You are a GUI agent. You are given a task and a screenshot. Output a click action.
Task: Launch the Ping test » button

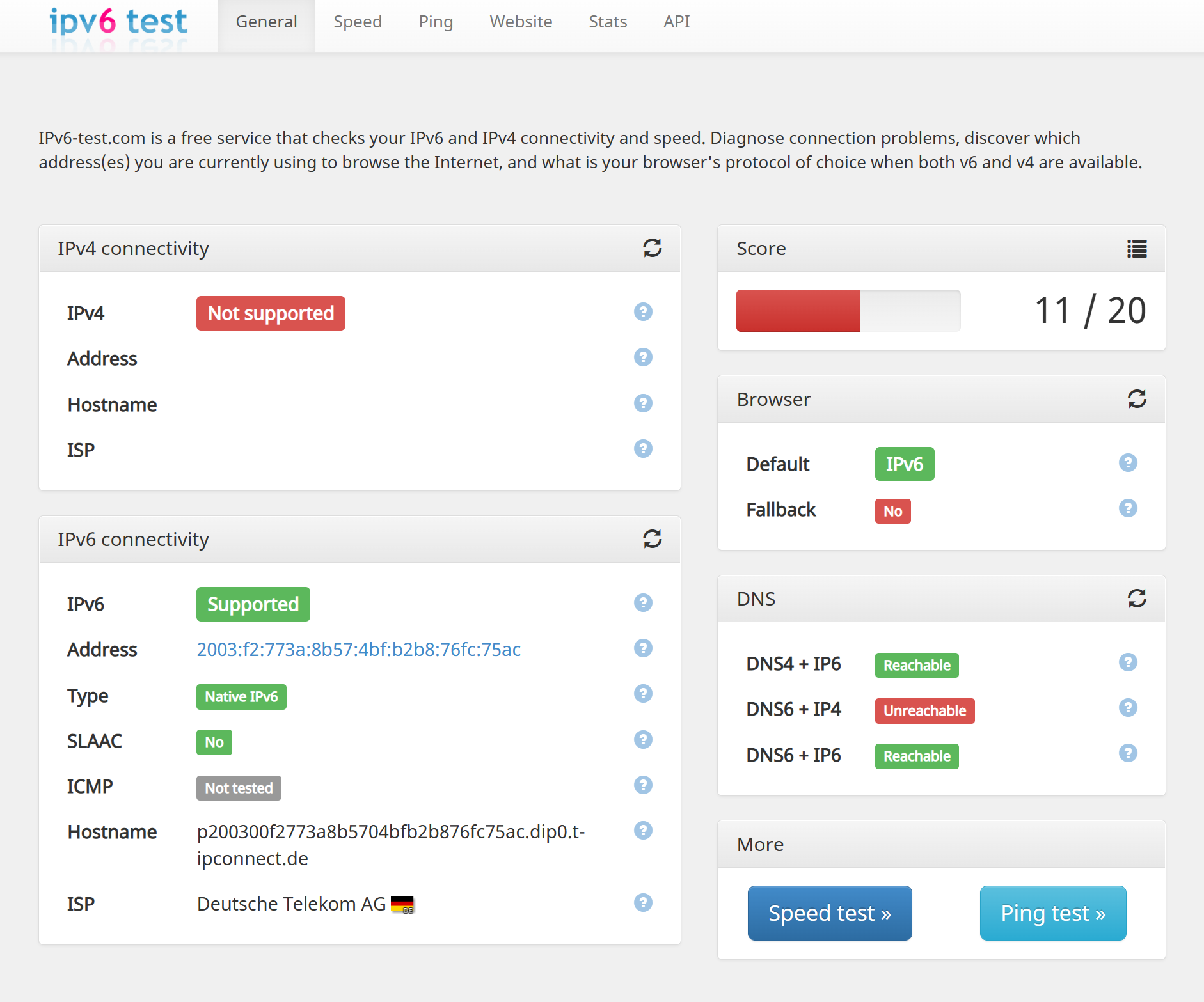[x=1053, y=913]
